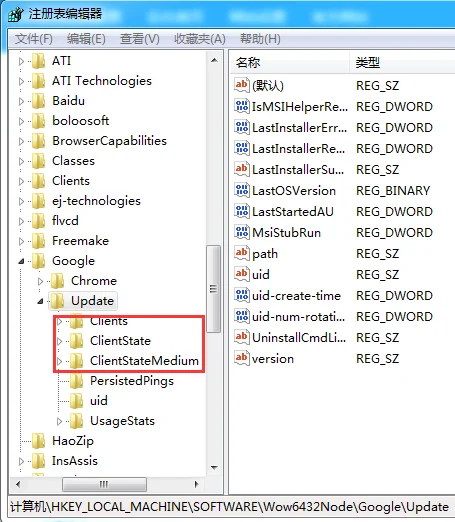Screen dimensions: 455x522
Task: Click the tree vertical scrollbar thumb
Action: [214, 289]
